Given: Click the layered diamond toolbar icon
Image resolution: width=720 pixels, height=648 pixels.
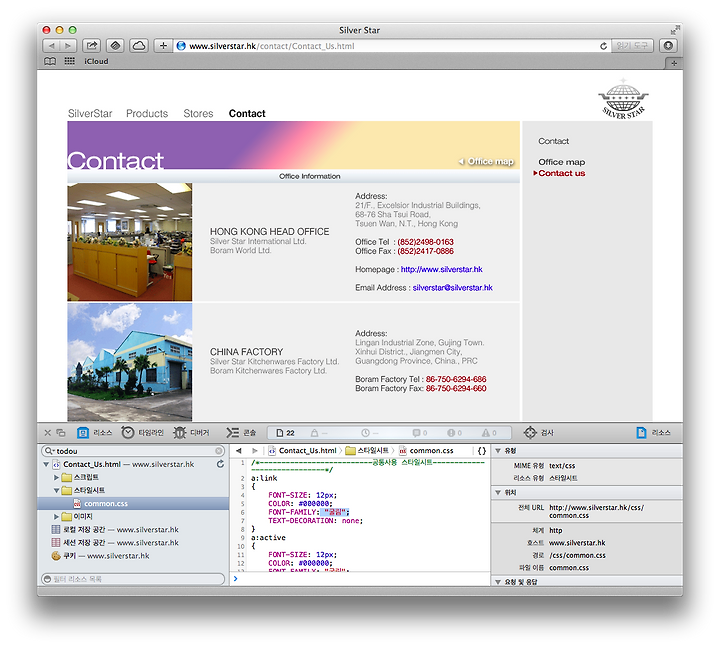Looking at the screenshot, I should click(x=115, y=45).
